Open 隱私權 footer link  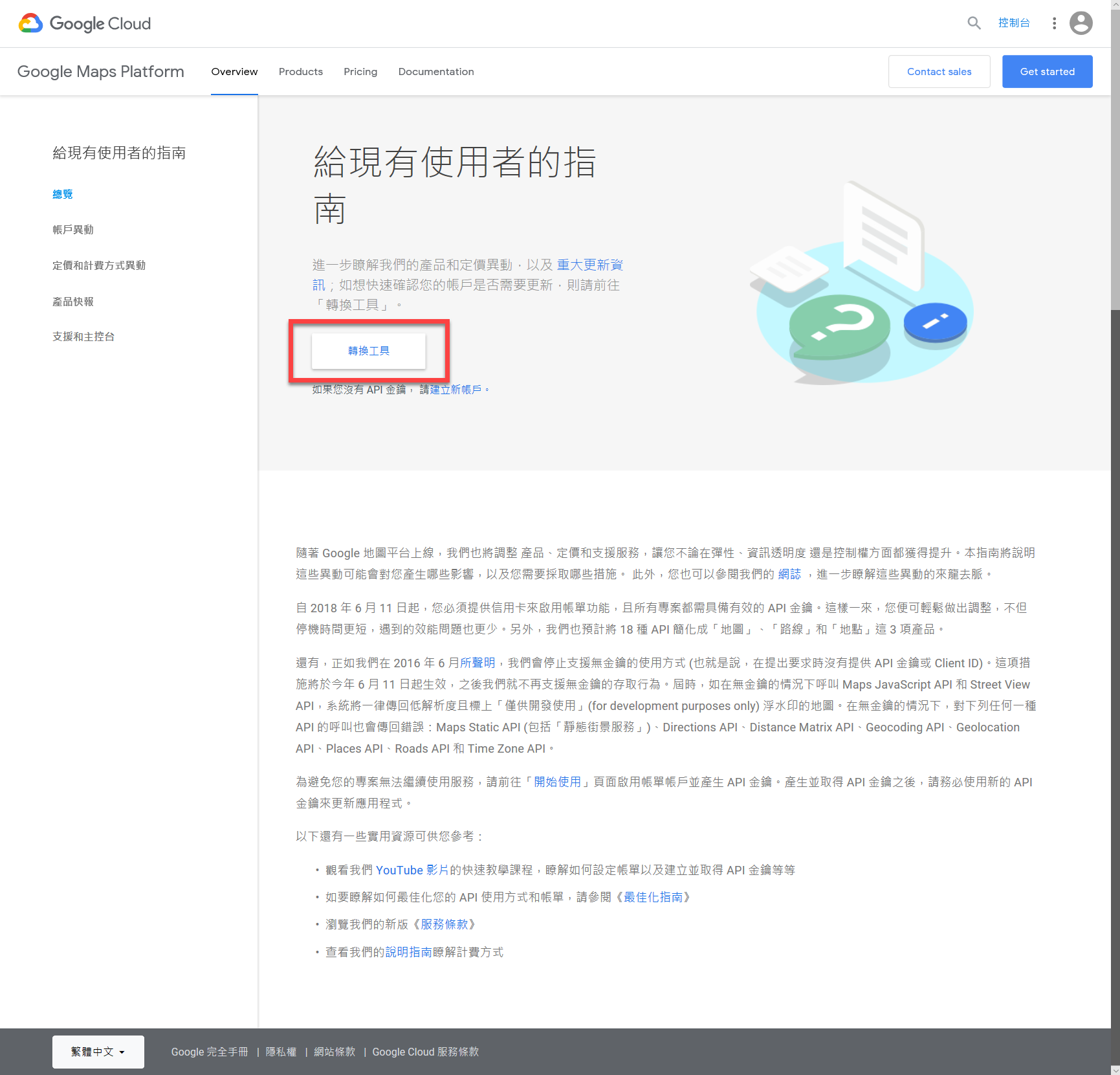[281, 1052]
